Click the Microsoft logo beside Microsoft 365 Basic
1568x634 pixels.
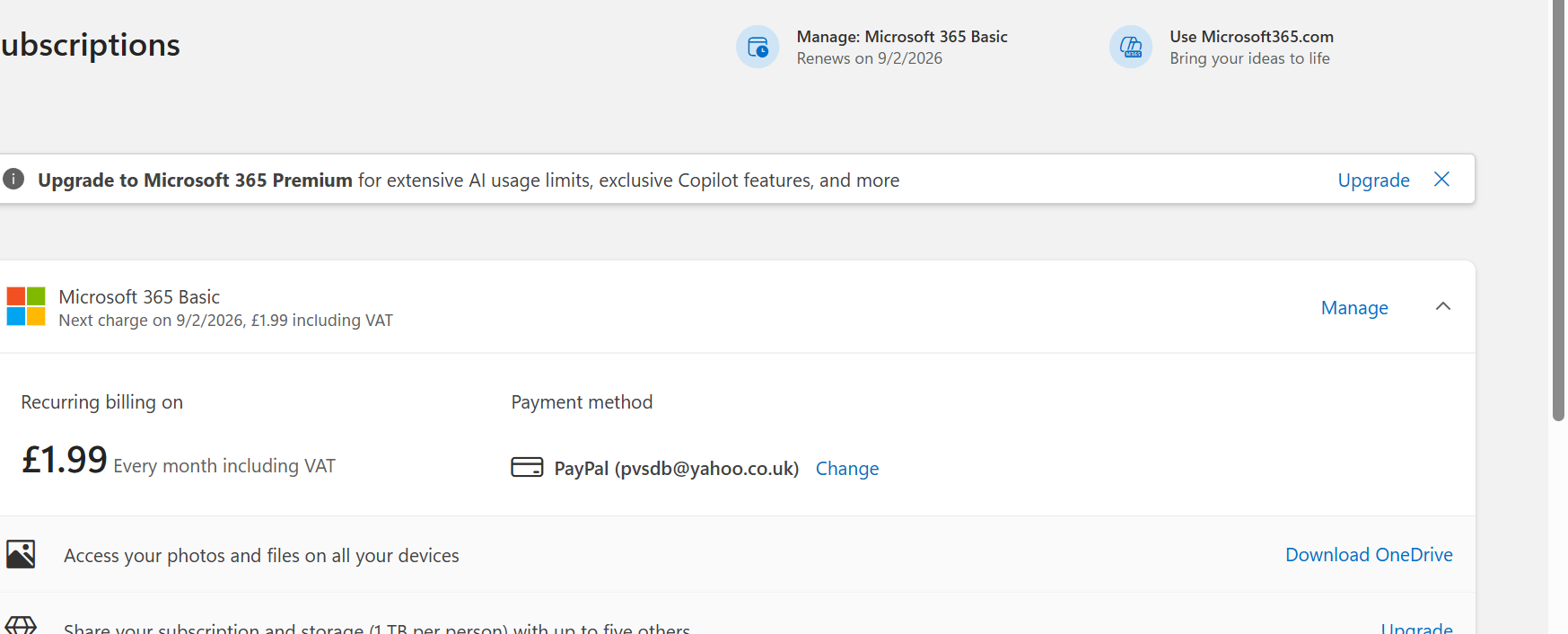(26, 306)
